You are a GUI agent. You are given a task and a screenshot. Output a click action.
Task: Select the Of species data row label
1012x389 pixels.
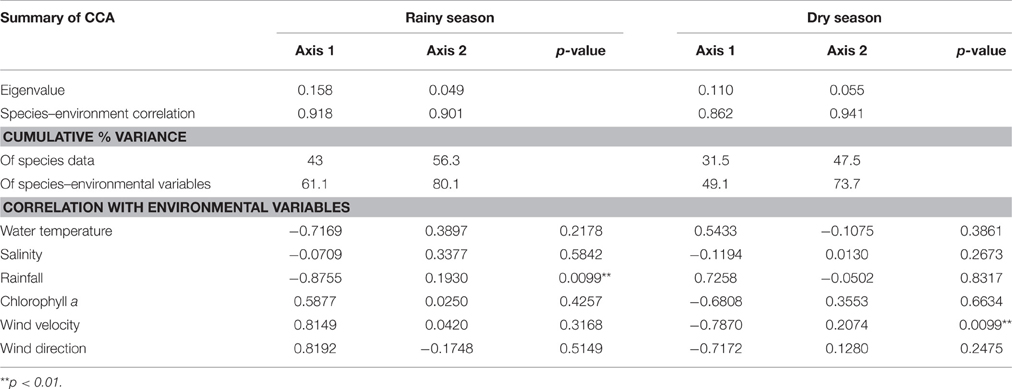43,161
